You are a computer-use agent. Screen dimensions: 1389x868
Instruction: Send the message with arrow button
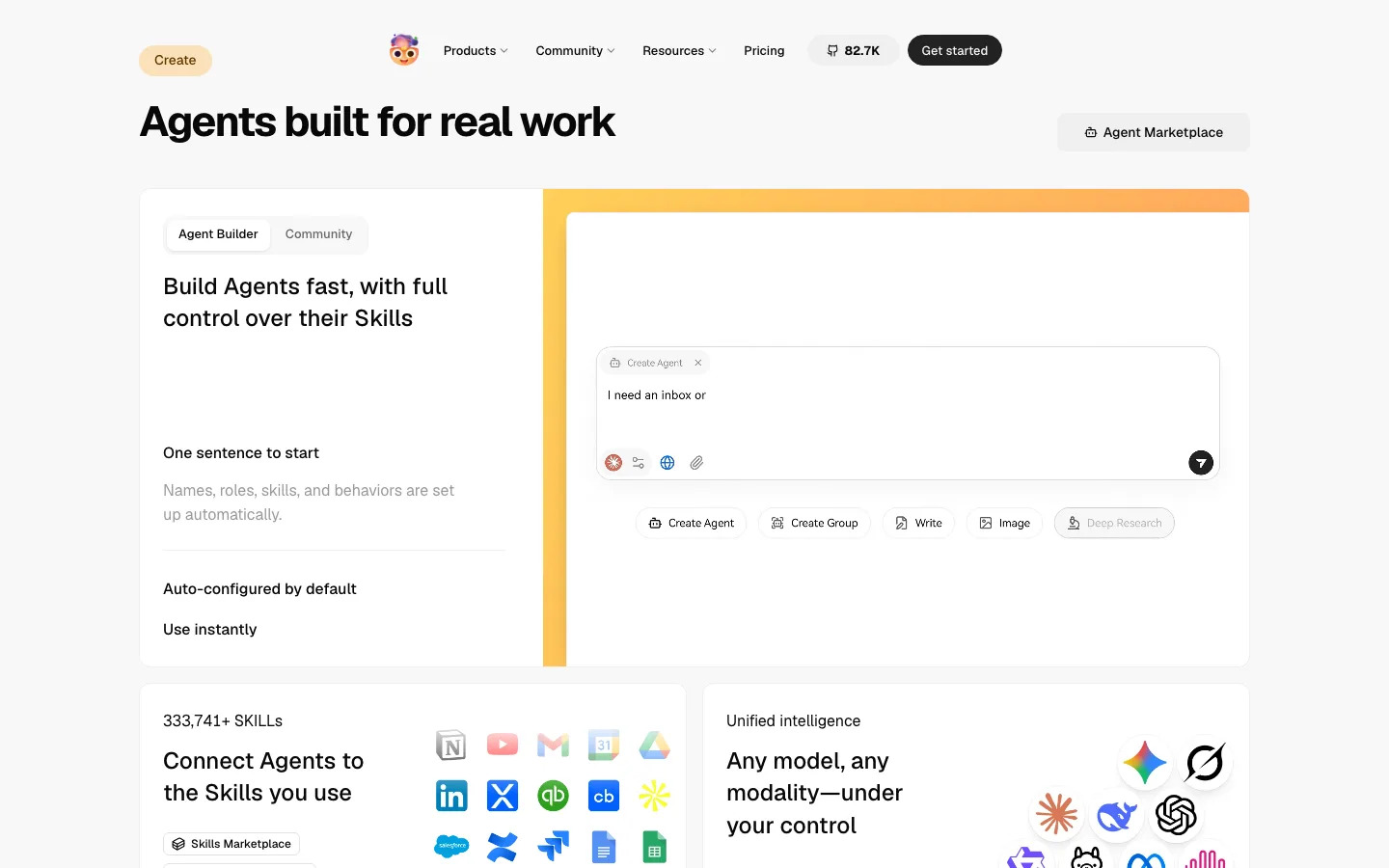point(1201,463)
